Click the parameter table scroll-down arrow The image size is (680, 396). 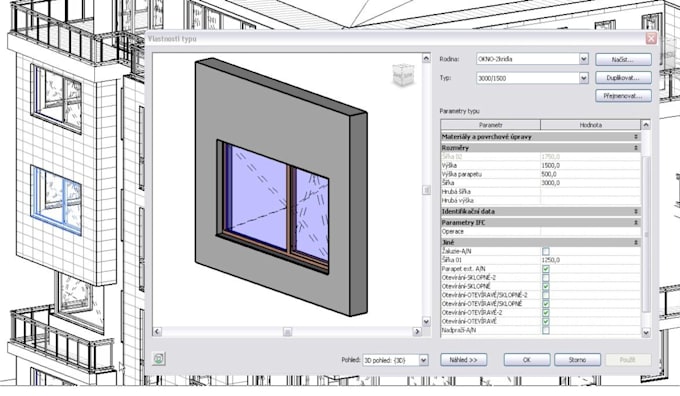646,333
